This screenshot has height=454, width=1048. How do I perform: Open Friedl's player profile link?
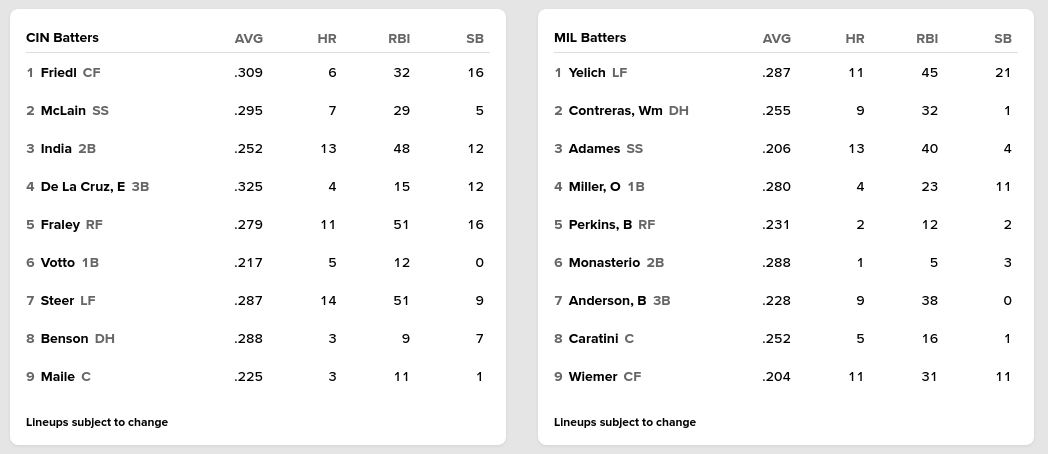58,73
